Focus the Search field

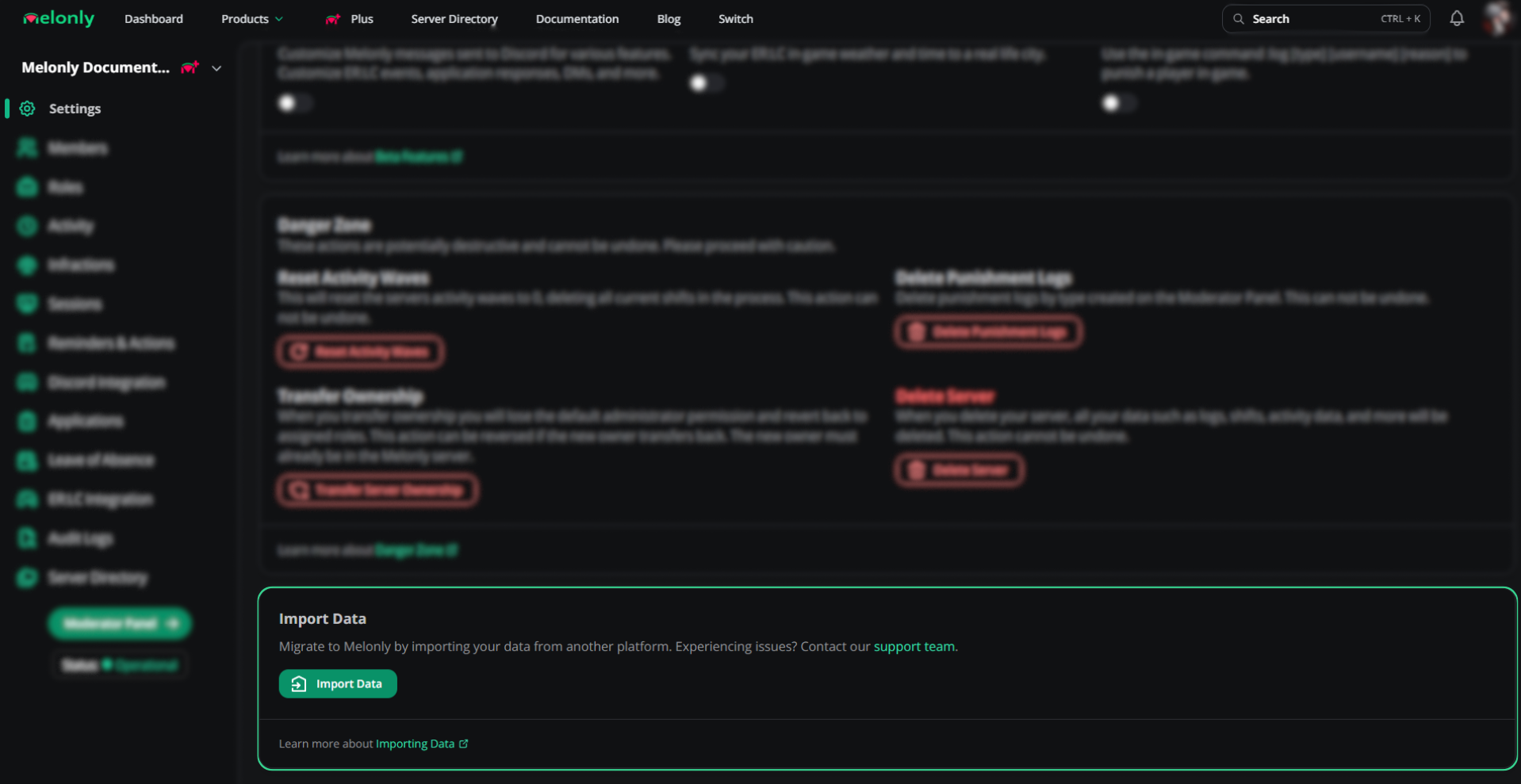point(1326,19)
